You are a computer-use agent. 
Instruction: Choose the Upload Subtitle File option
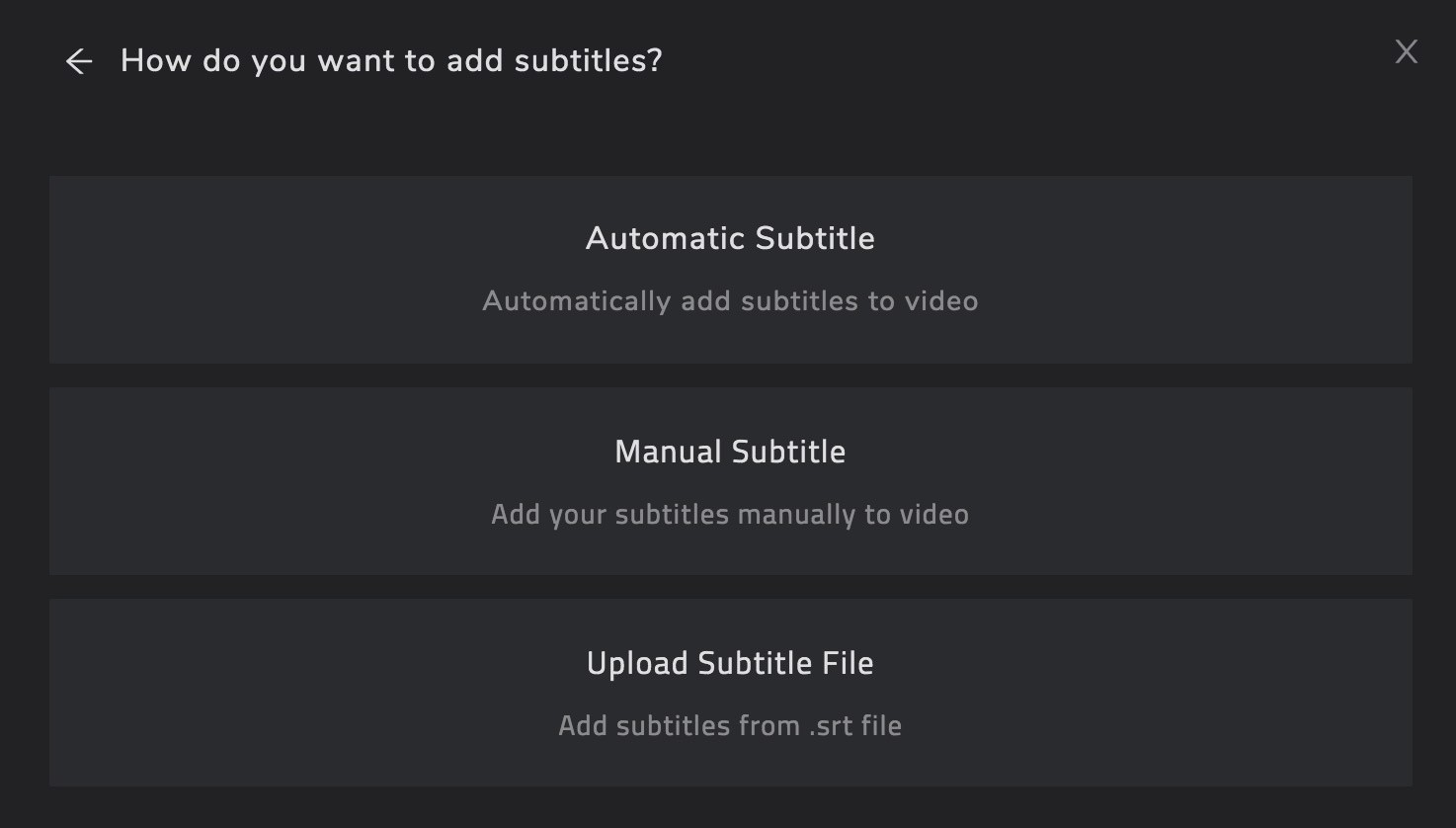click(x=730, y=693)
